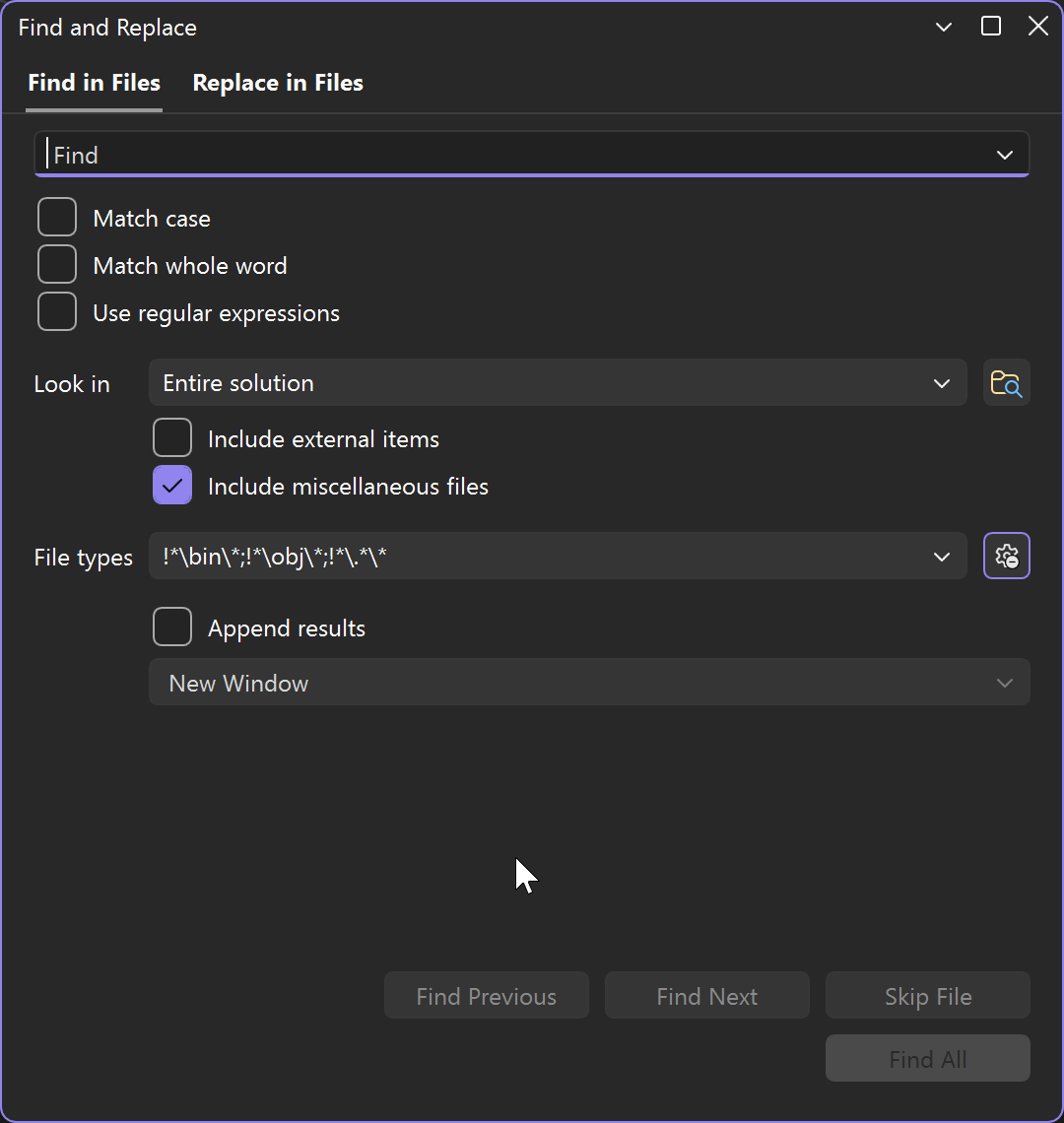Viewport: 1064px width, 1123px height.
Task: Switch to the Replace in Files tab
Action: (277, 83)
